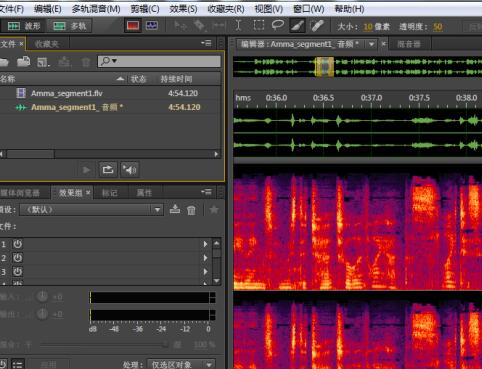Select the Marquee Selection tool
This screenshot has width=482, height=369.
pos(259,25)
